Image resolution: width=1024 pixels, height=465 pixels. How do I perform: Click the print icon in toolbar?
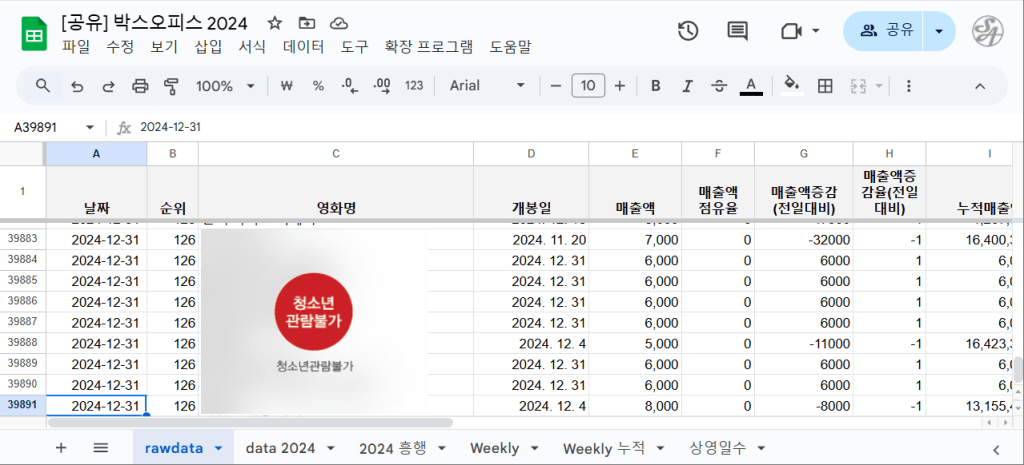pos(140,86)
